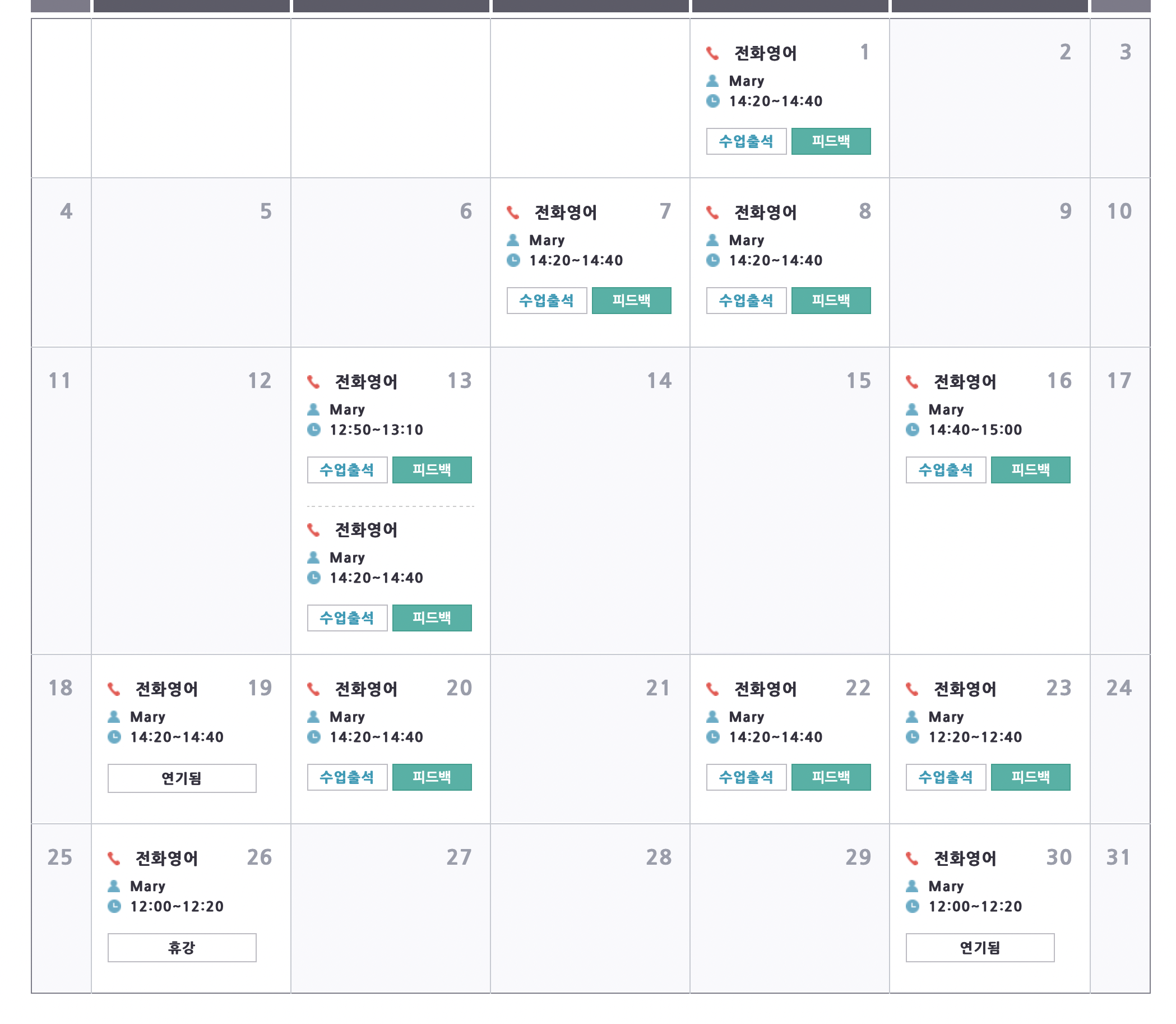1176x1024 pixels.
Task: Click 수업출석 for the 12:50~13:10 lesson
Action: (348, 470)
